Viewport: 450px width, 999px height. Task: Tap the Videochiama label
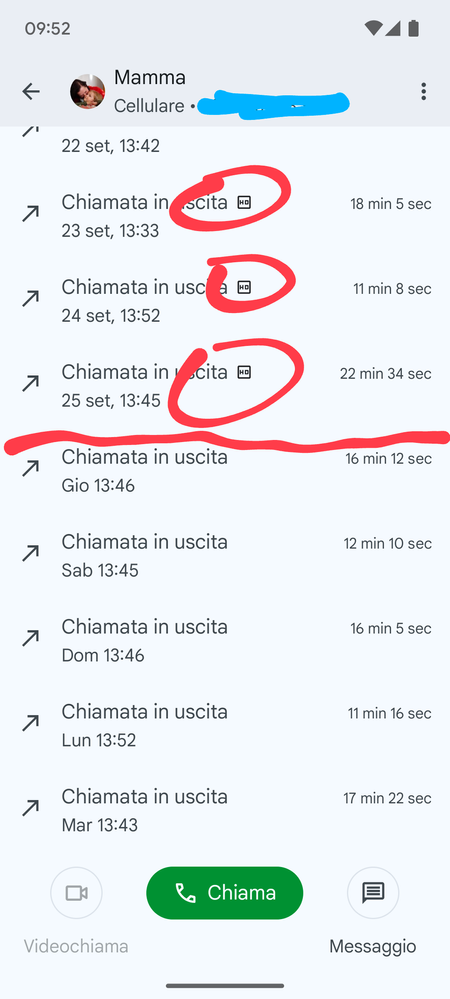(76, 946)
